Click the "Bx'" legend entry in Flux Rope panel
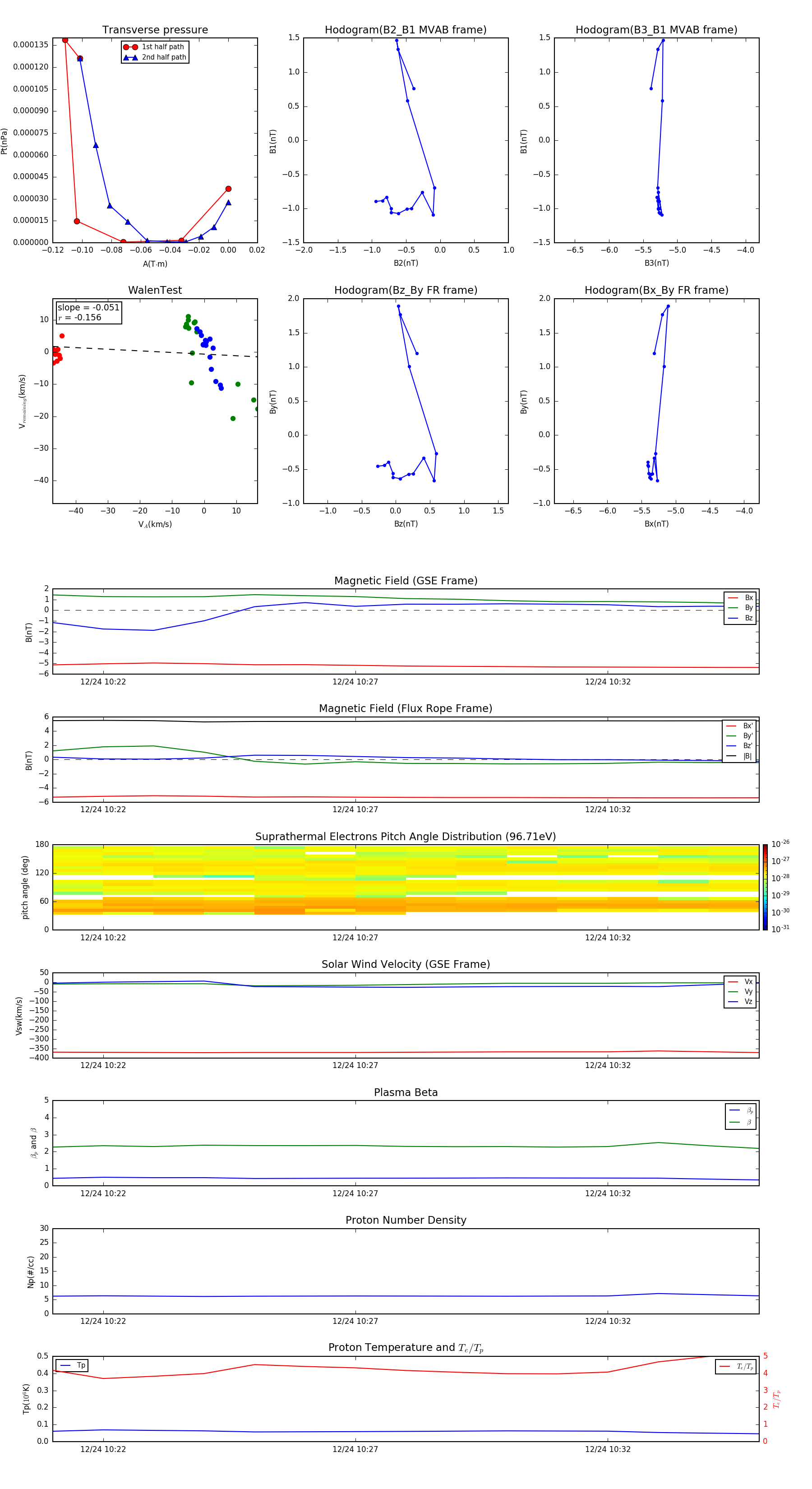812x1489 pixels. [x=739, y=726]
